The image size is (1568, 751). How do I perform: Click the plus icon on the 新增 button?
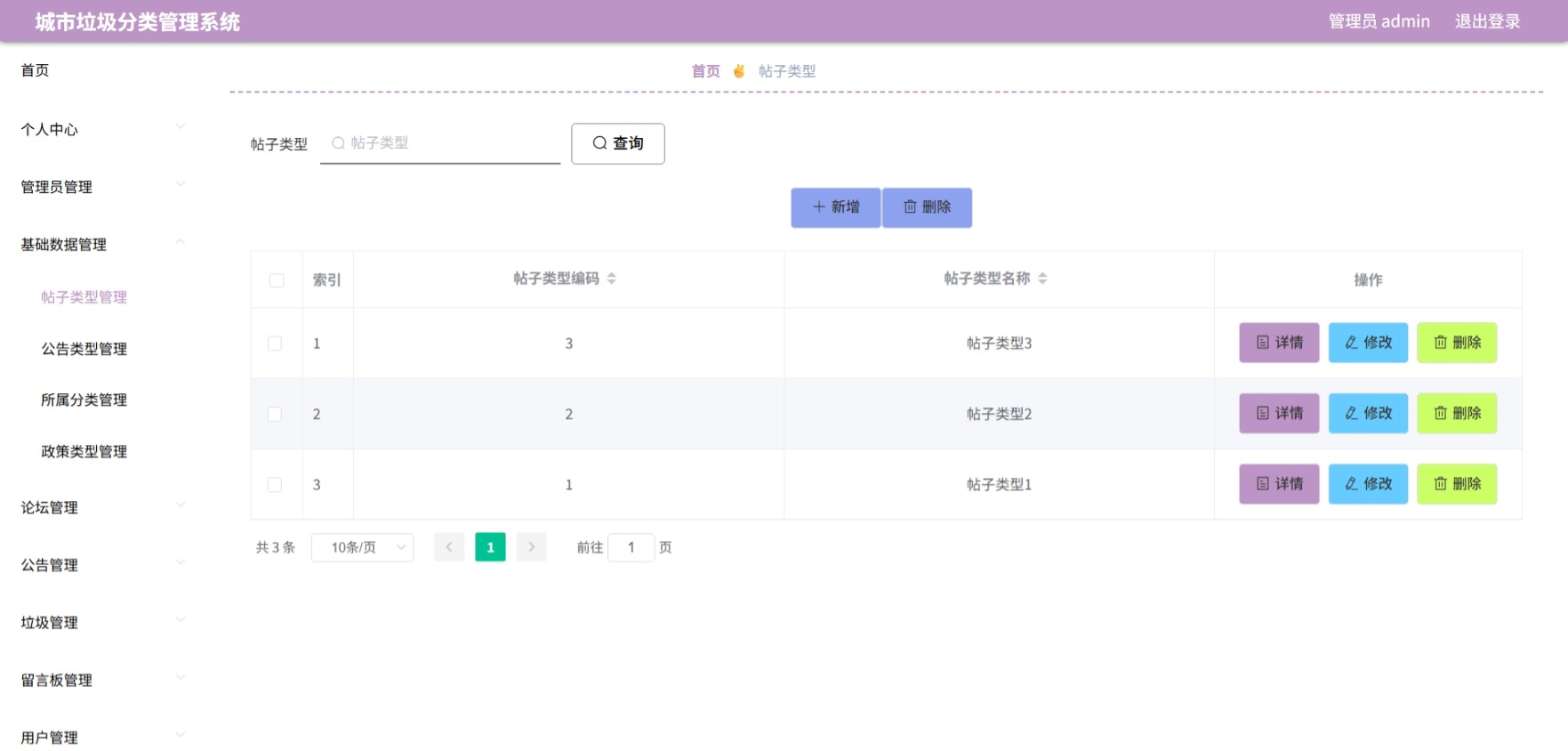(x=819, y=207)
